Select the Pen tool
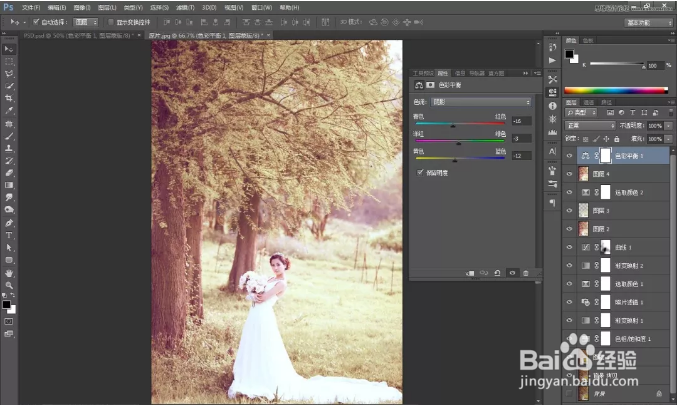Image resolution: width=677 pixels, height=405 pixels. pos(9,223)
